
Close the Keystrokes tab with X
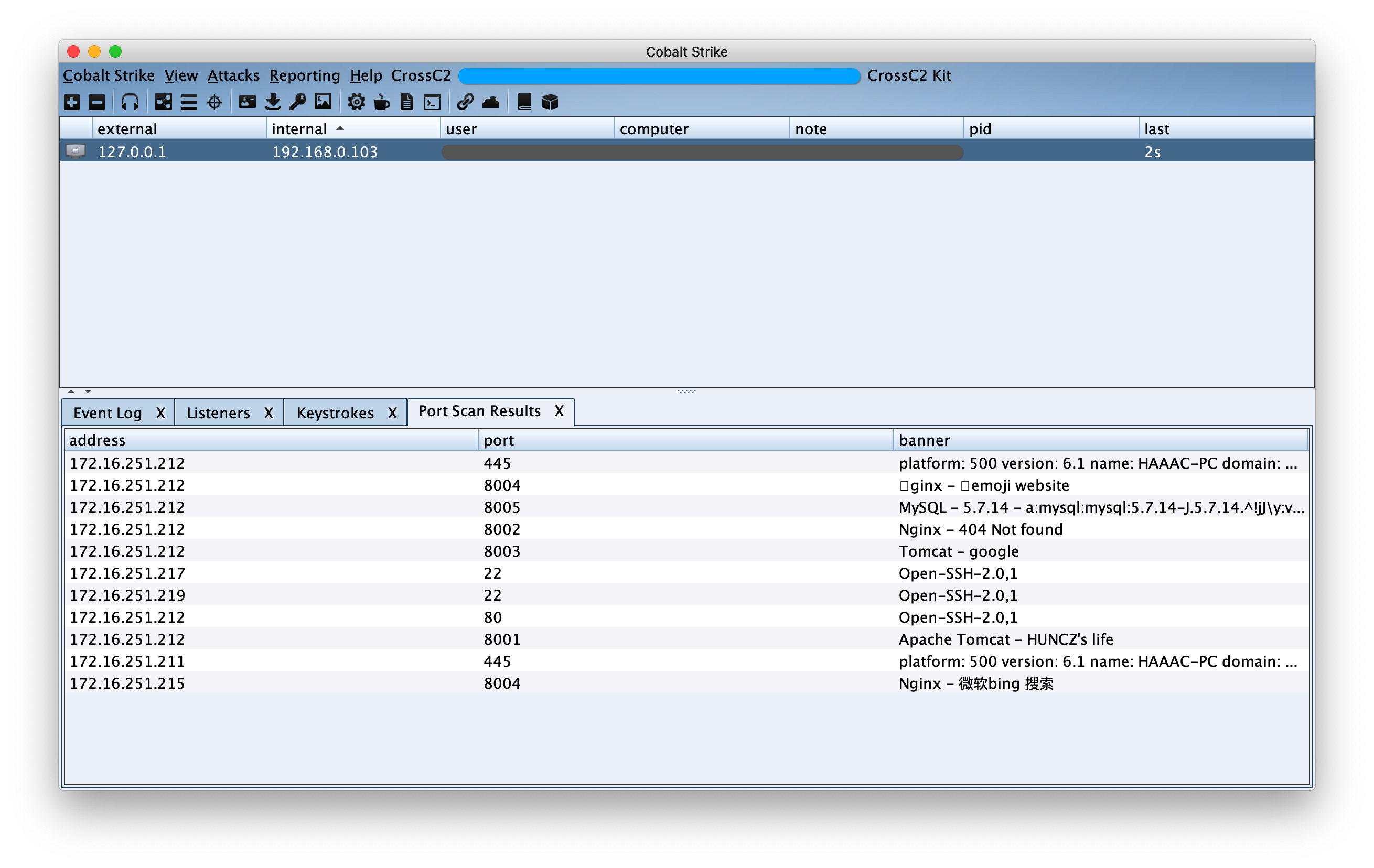pos(393,413)
